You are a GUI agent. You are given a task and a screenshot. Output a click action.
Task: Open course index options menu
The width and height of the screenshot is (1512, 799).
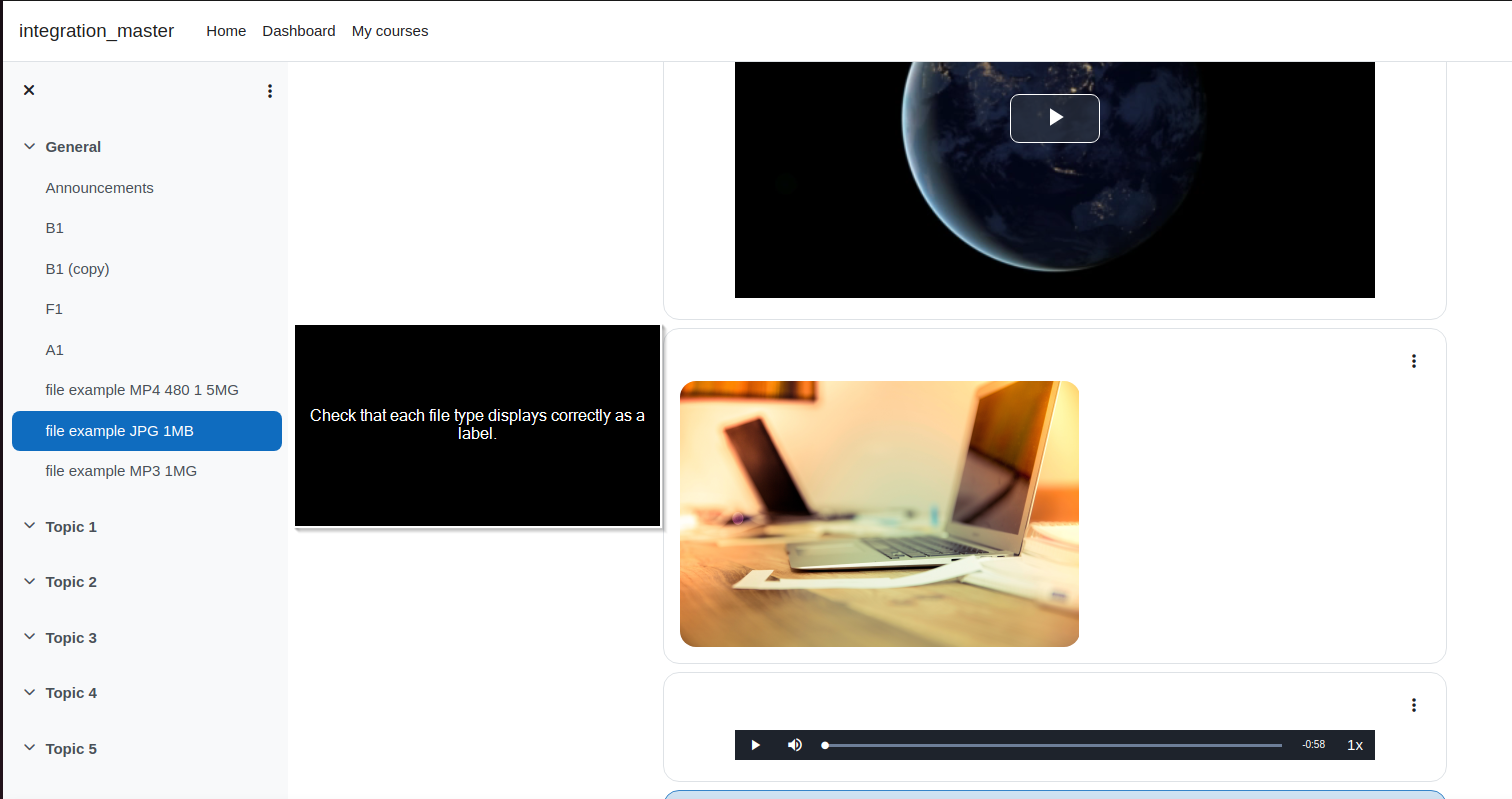(x=270, y=91)
